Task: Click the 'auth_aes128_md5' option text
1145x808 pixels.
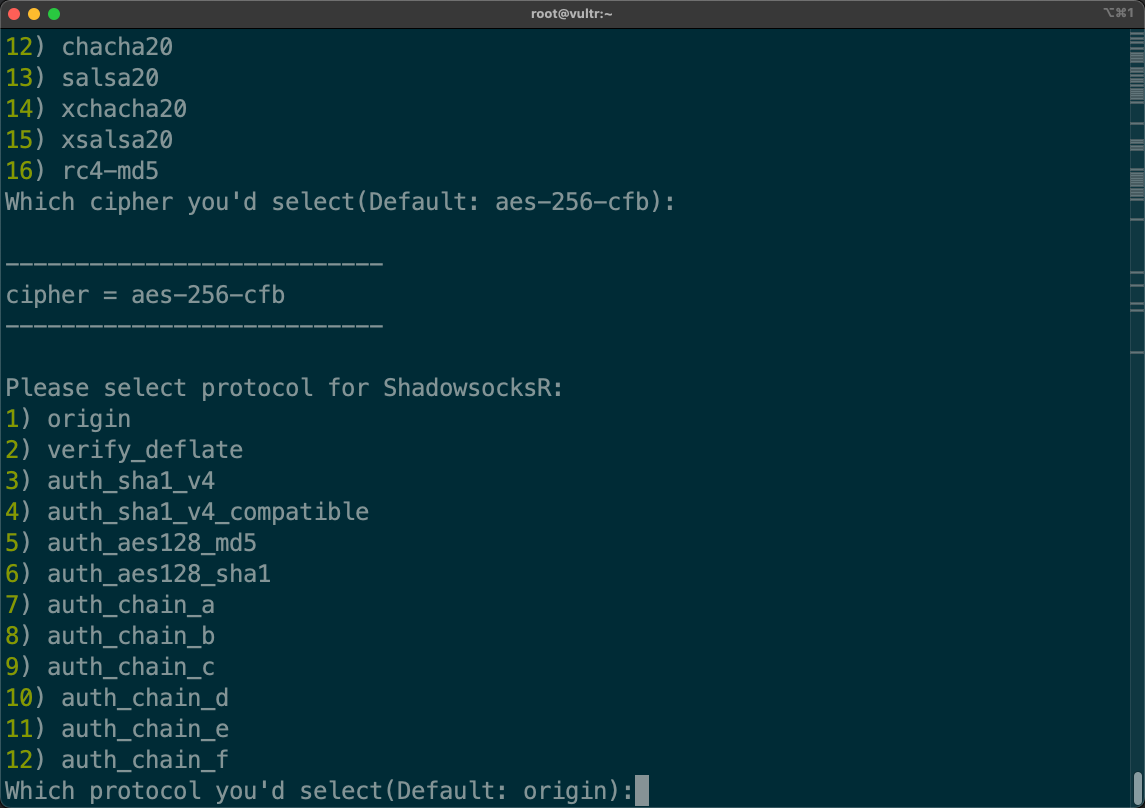Action: (x=152, y=543)
